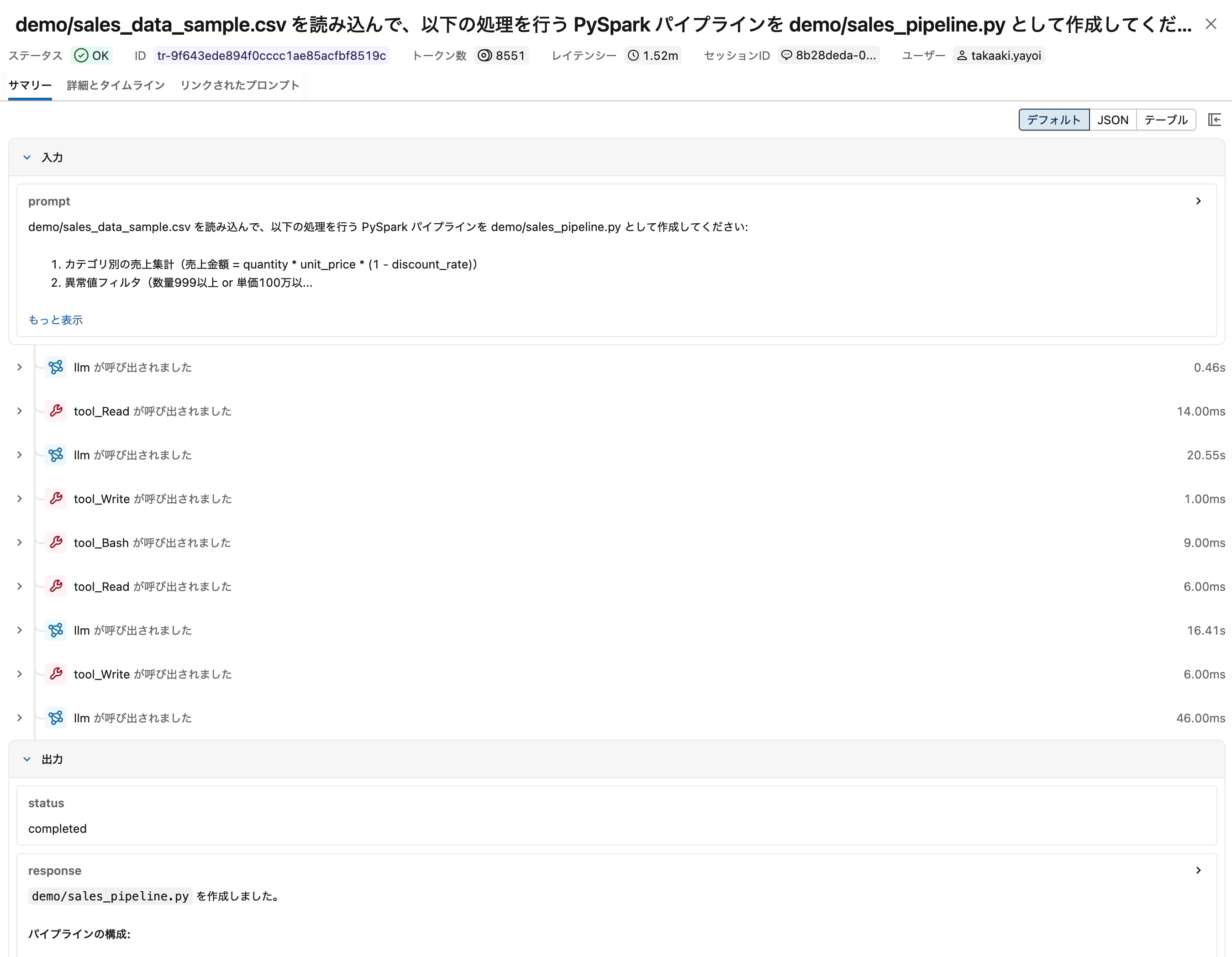Expand the tool_Read row lasting 14.00ms

click(x=20, y=411)
